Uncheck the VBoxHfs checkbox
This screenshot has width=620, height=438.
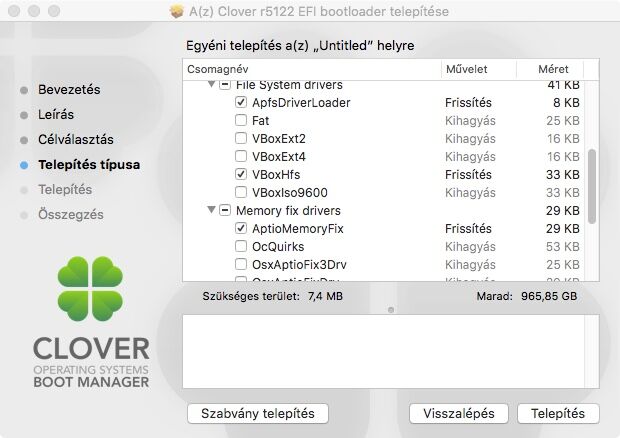[241, 174]
